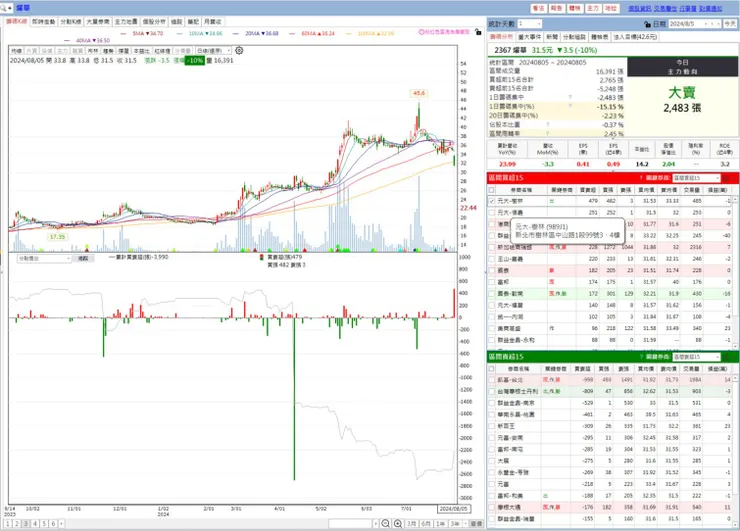Click the 重選 button at bottom right

coord(477,523)
